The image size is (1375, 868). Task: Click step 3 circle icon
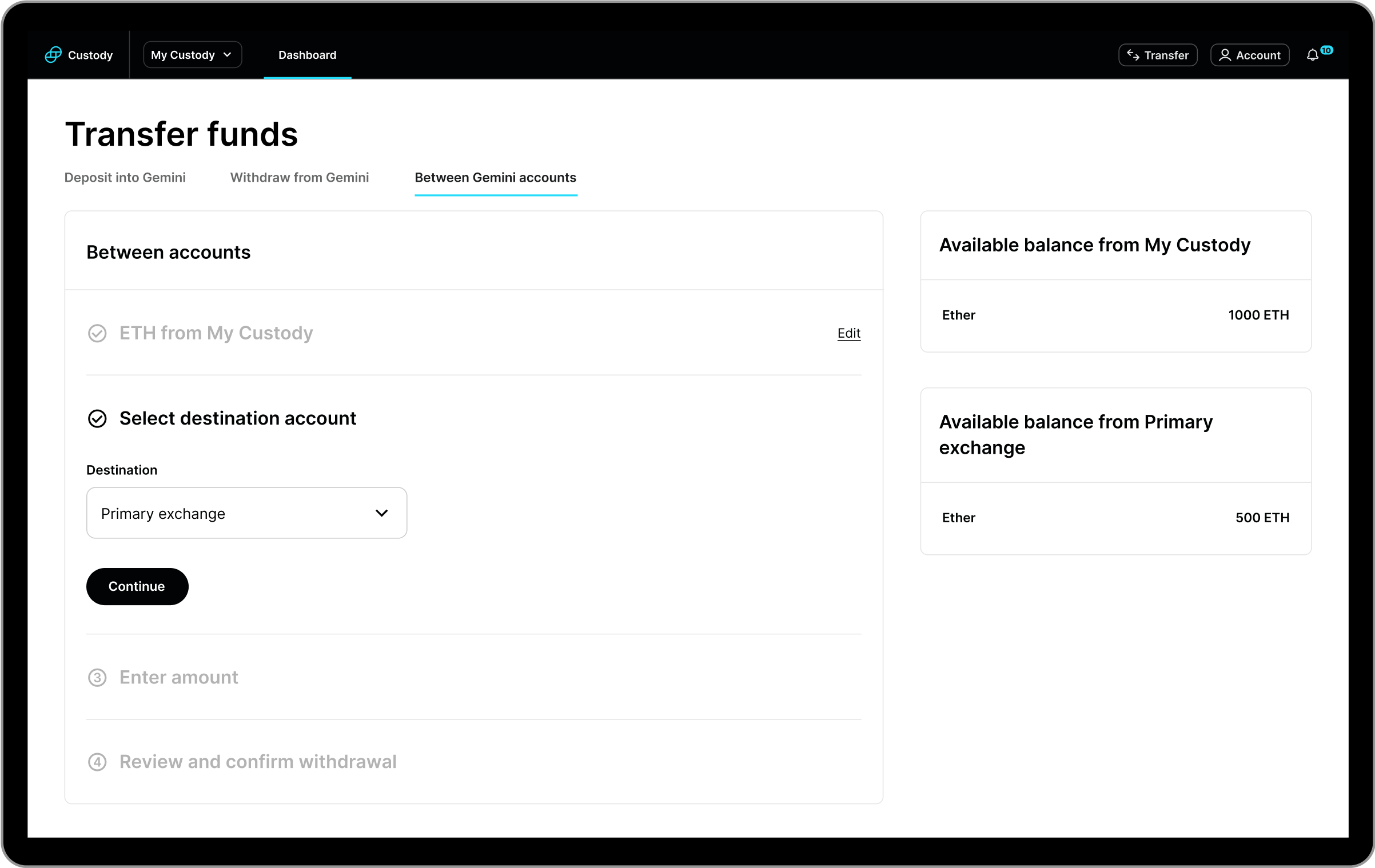point(97,678)
